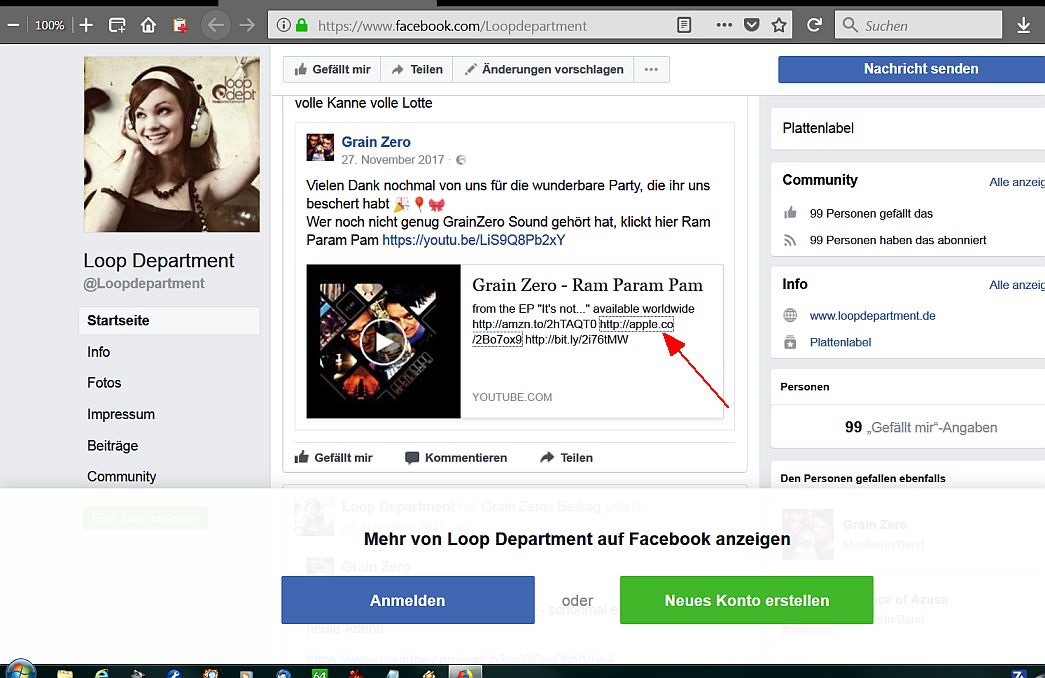Open Impressum in the page sidebar
The width and height of the screenshot is (1045, 678).
(121, 414)
